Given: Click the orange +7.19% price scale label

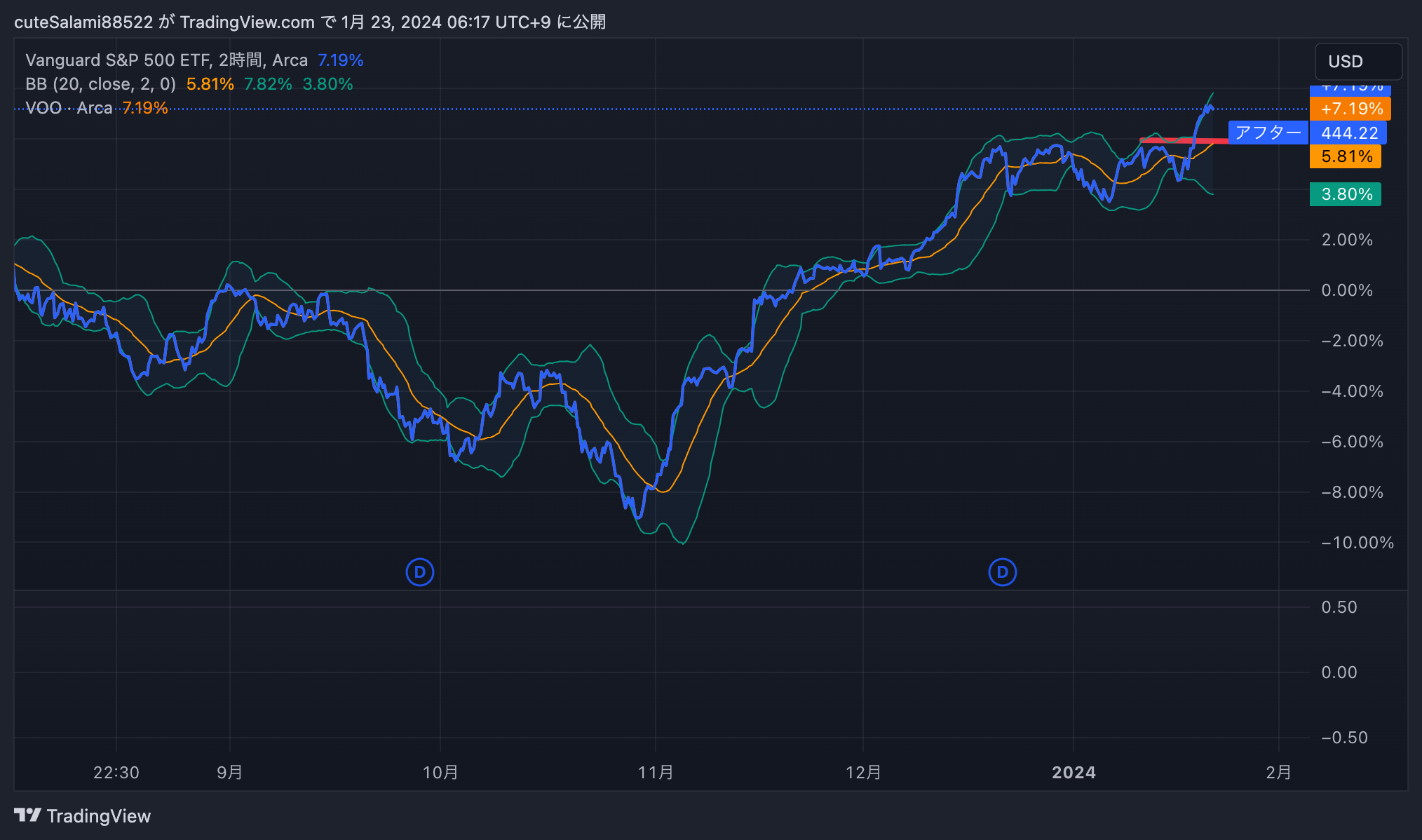Looking at the screenshot, I should 1350,109.
